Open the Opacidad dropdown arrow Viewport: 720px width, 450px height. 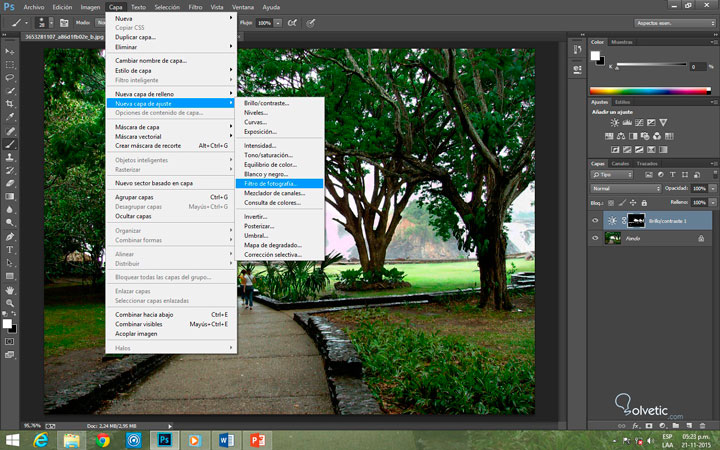point(713,188)
